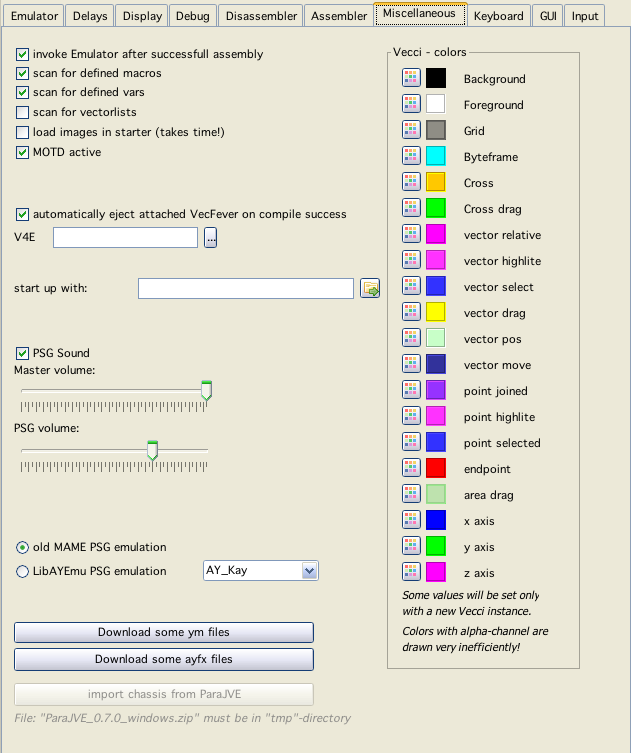Screen dimensions: 631x753
Task: Expand the AY_Kay dropdown
Action: click(309, 570)
